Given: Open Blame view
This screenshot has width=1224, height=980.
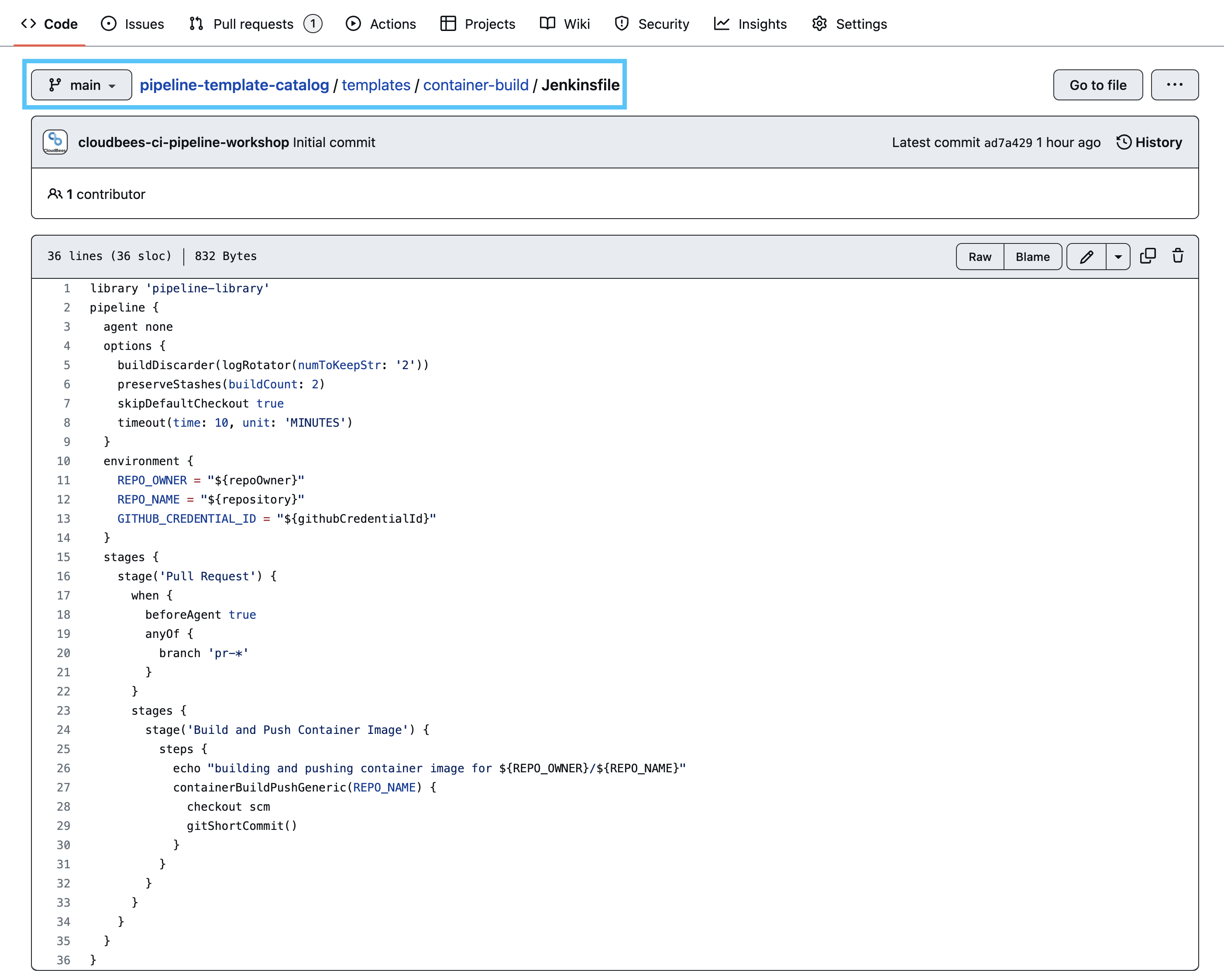Looking at the screenshot, I should click(x=1033, y=257).
